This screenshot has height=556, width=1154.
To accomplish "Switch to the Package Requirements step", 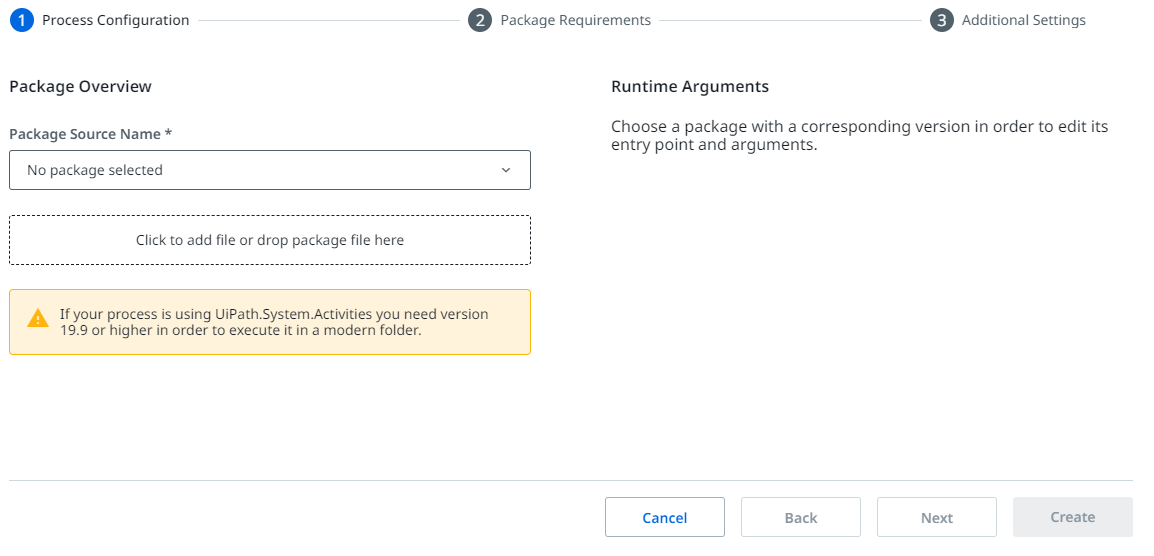I will (576, 20).
